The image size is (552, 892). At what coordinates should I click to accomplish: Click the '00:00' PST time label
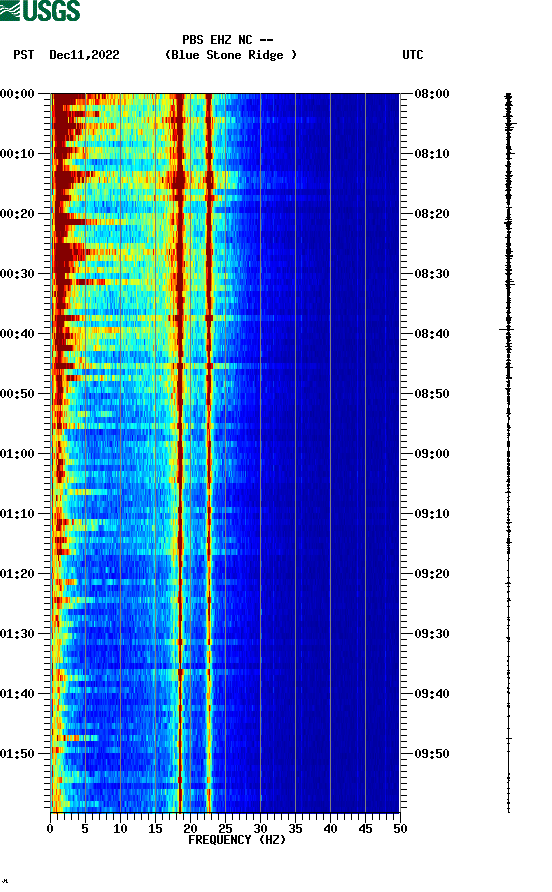tap(18, 93)
